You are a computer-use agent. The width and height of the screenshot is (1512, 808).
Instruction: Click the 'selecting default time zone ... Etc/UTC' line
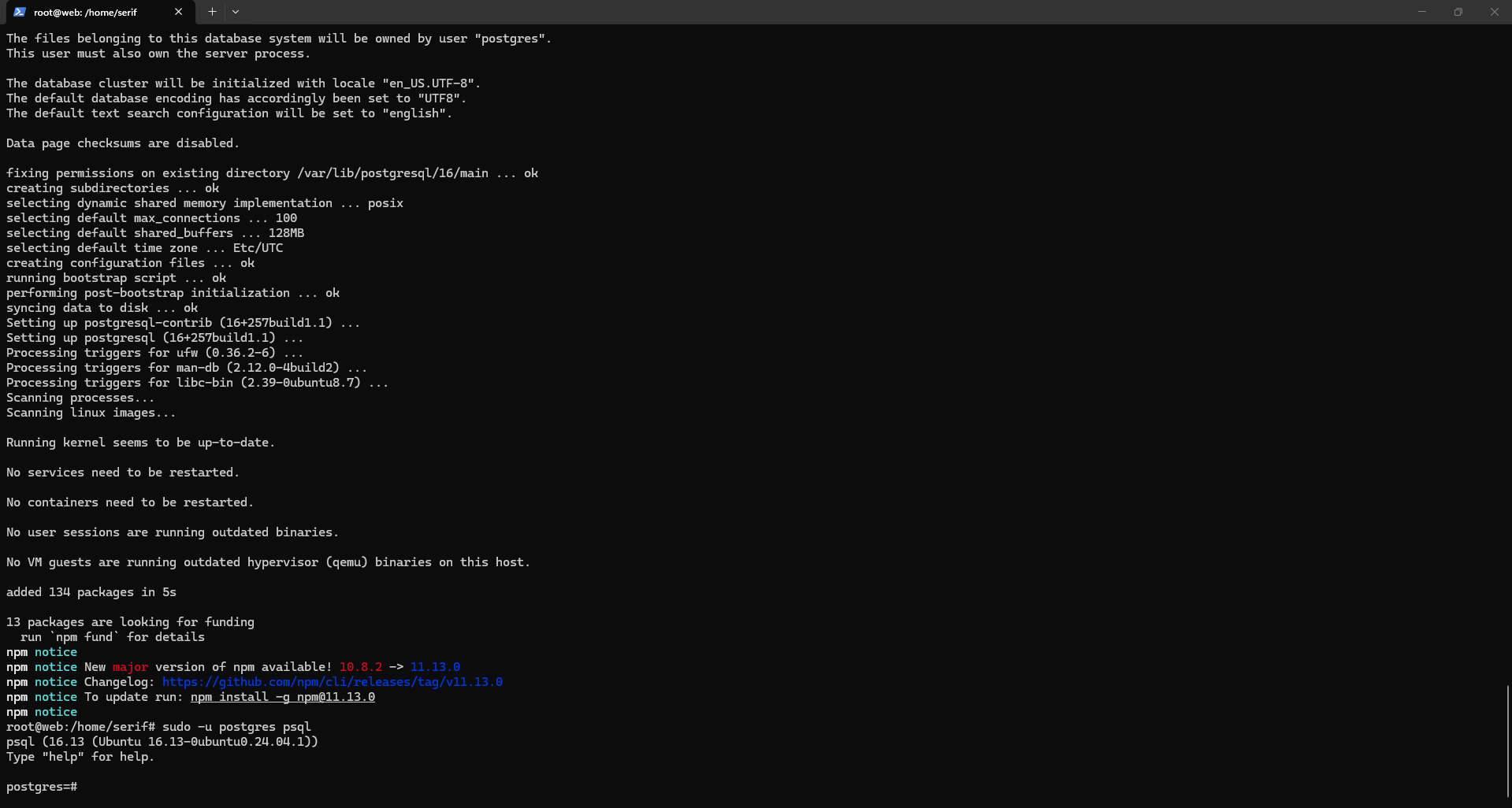point(144,248)
